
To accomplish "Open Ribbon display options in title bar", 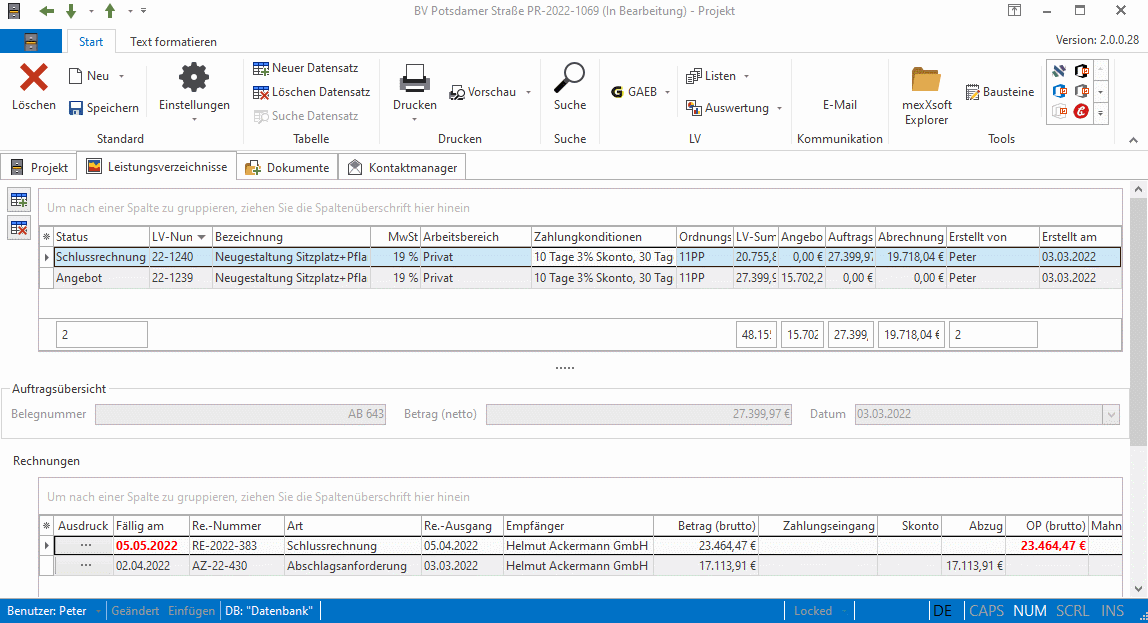I will (x=1014, y=10).
